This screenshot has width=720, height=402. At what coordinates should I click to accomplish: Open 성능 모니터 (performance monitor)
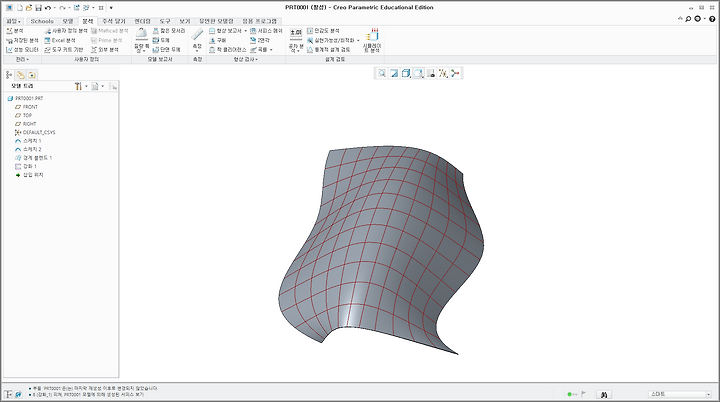tap(22, 50)
